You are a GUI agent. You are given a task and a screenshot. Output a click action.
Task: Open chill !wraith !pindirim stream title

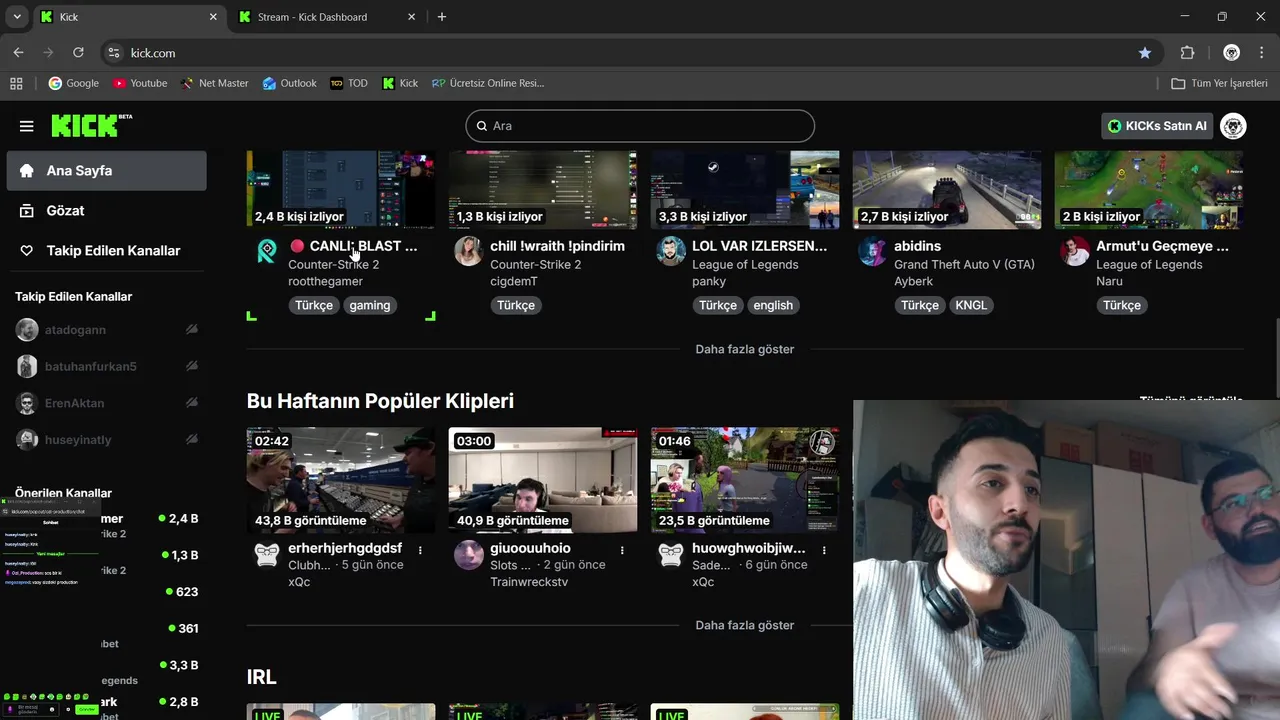(557, 246)
